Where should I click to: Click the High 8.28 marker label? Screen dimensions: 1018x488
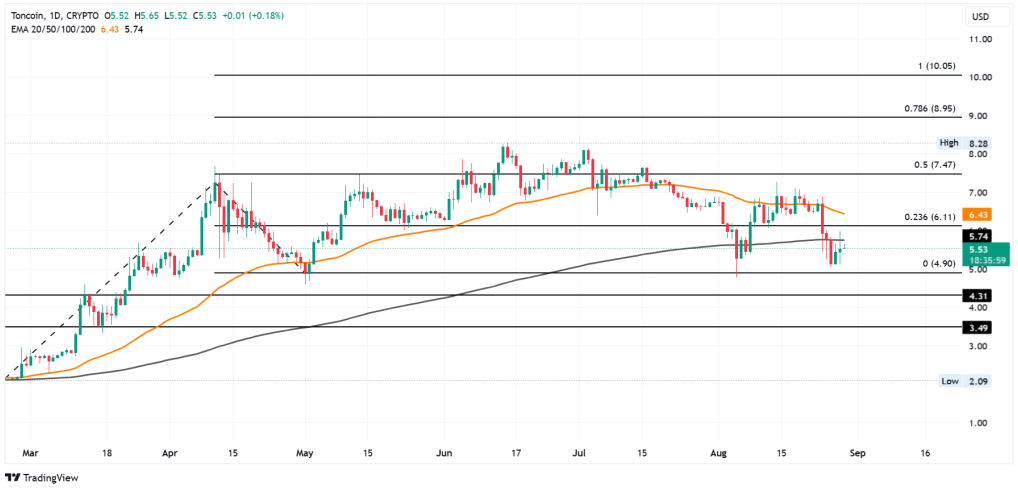(965, 142)
